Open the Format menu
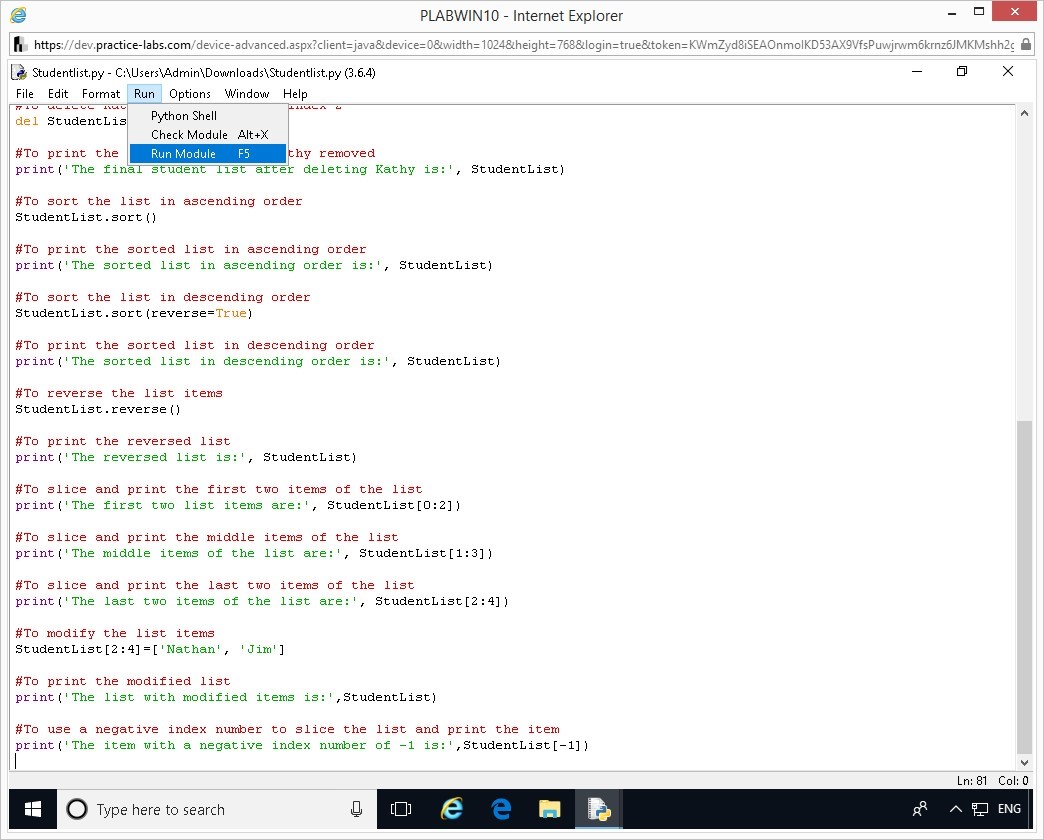 click(101, 94)
